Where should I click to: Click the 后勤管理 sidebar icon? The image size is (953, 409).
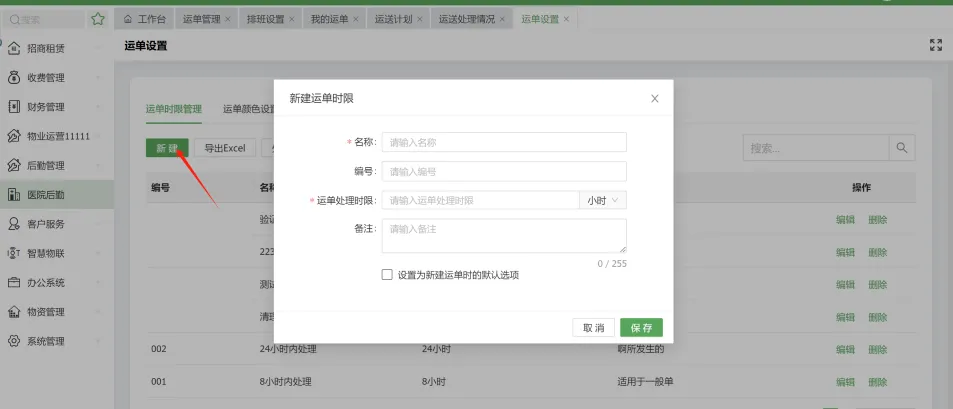click(x=14, y=165)
